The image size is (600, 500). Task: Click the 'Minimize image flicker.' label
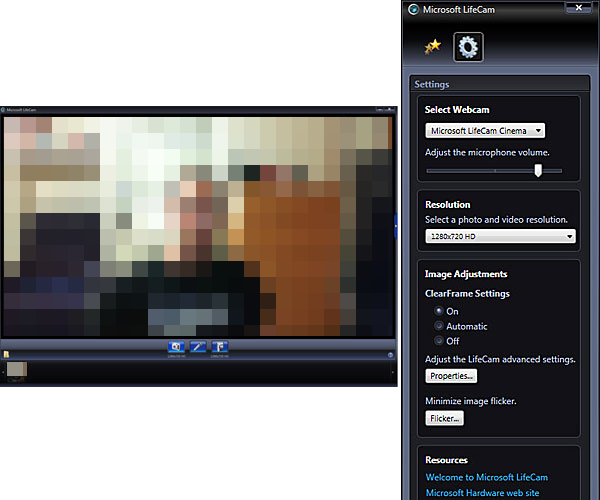471,401
